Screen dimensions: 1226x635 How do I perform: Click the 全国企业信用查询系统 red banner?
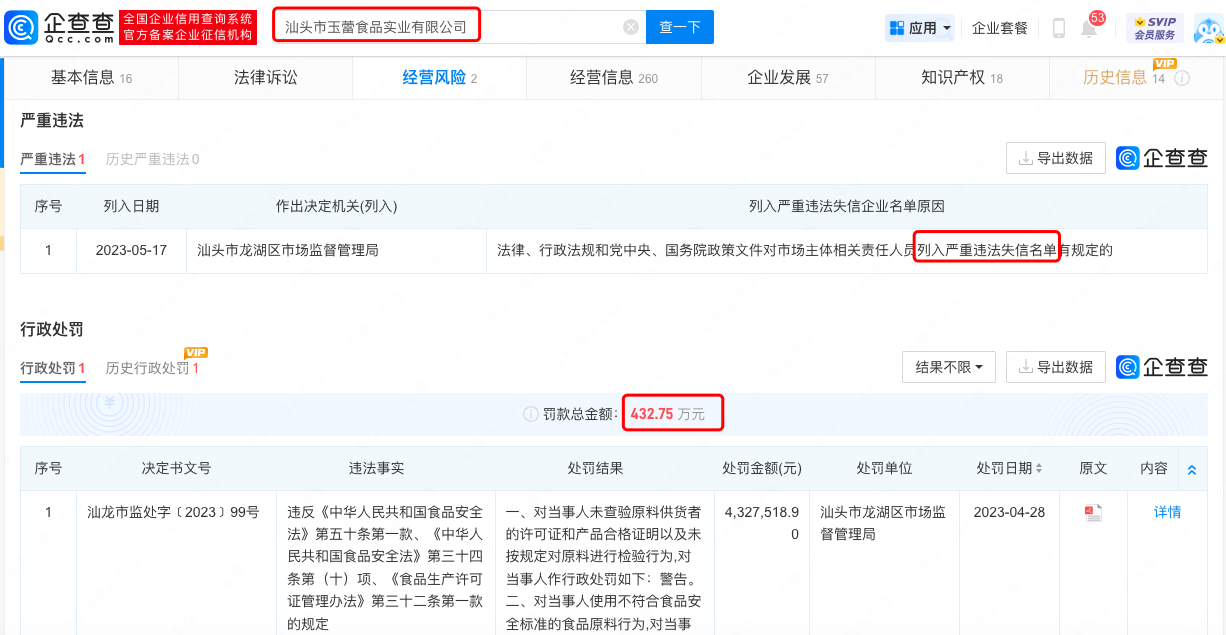pos(188,27)
